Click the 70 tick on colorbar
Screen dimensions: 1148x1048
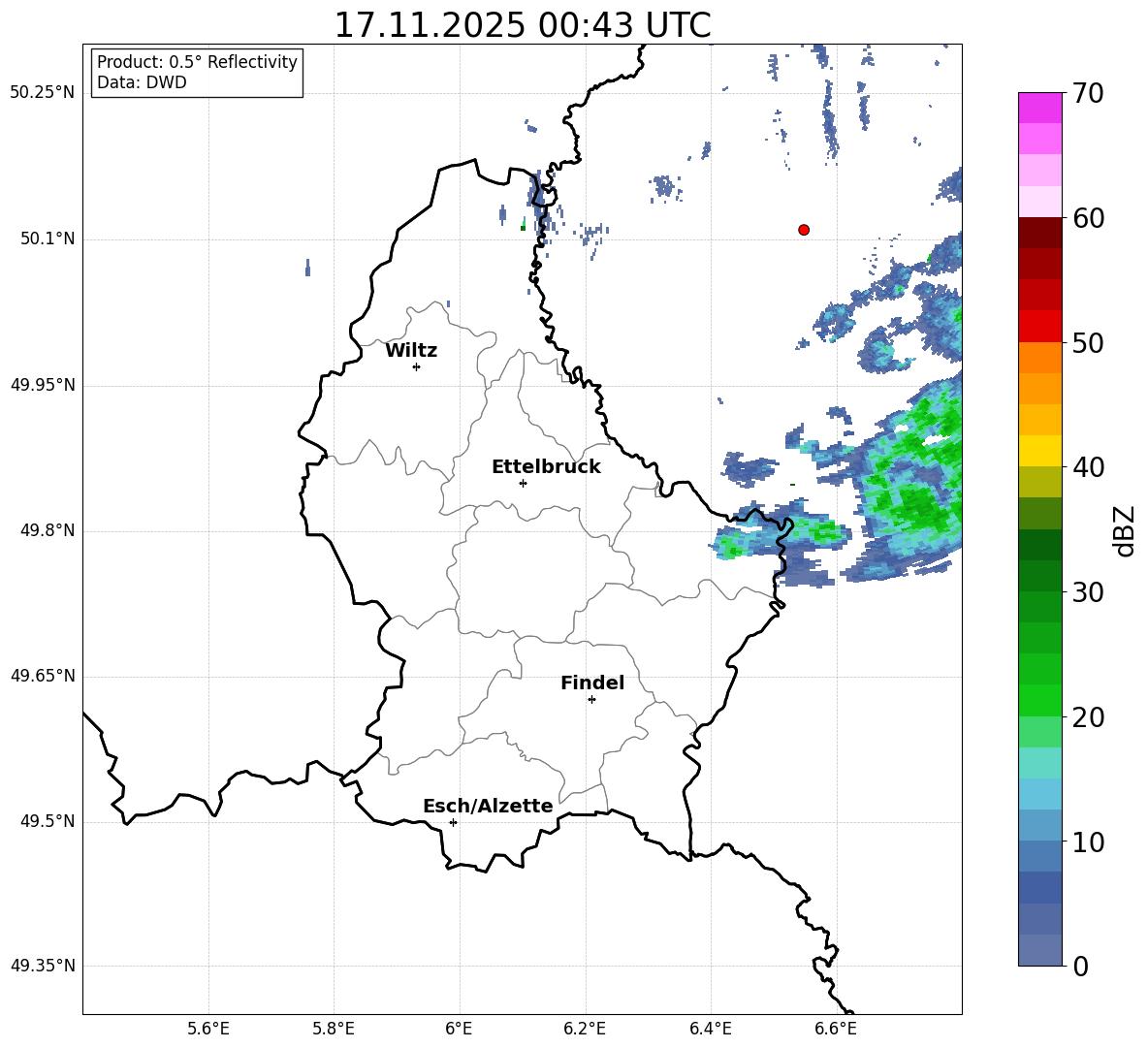click(1088, 93)
